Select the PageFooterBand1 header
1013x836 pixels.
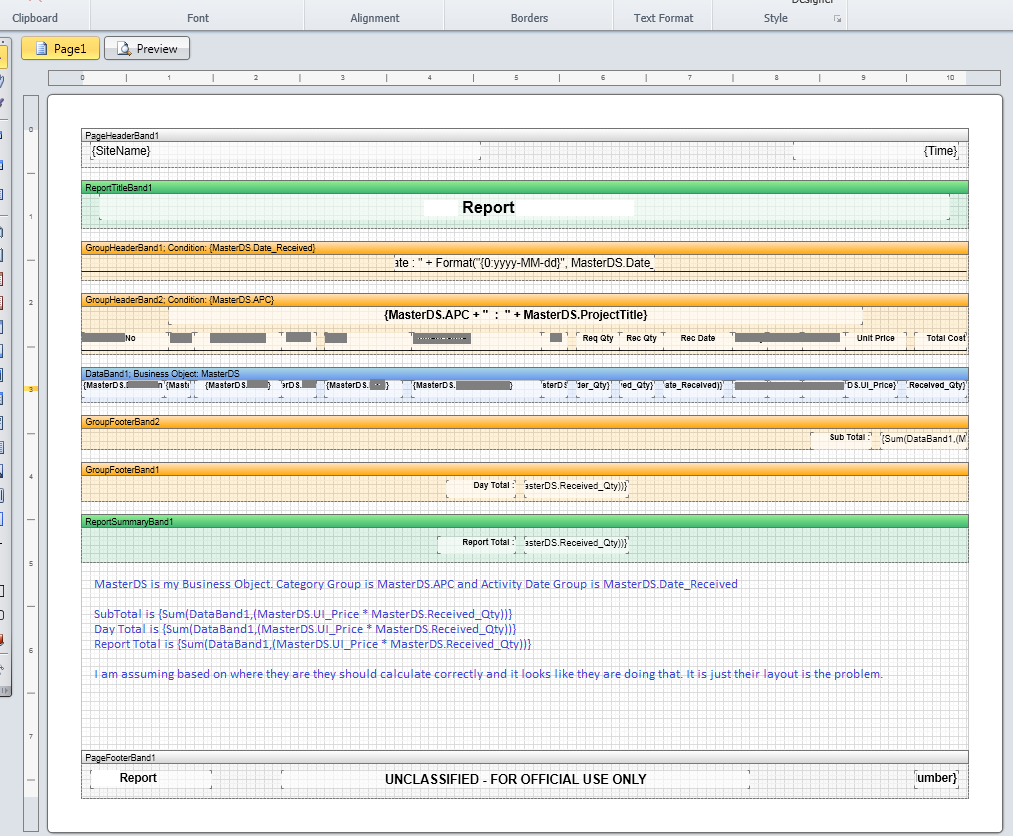(x=525, y=757)
